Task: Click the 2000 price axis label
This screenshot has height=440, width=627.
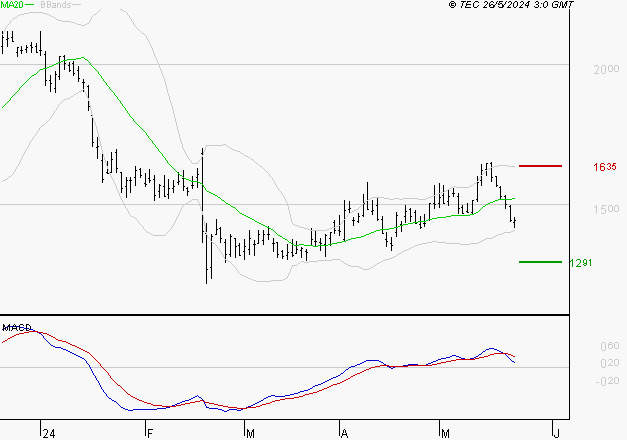Action: coord(606,70)
